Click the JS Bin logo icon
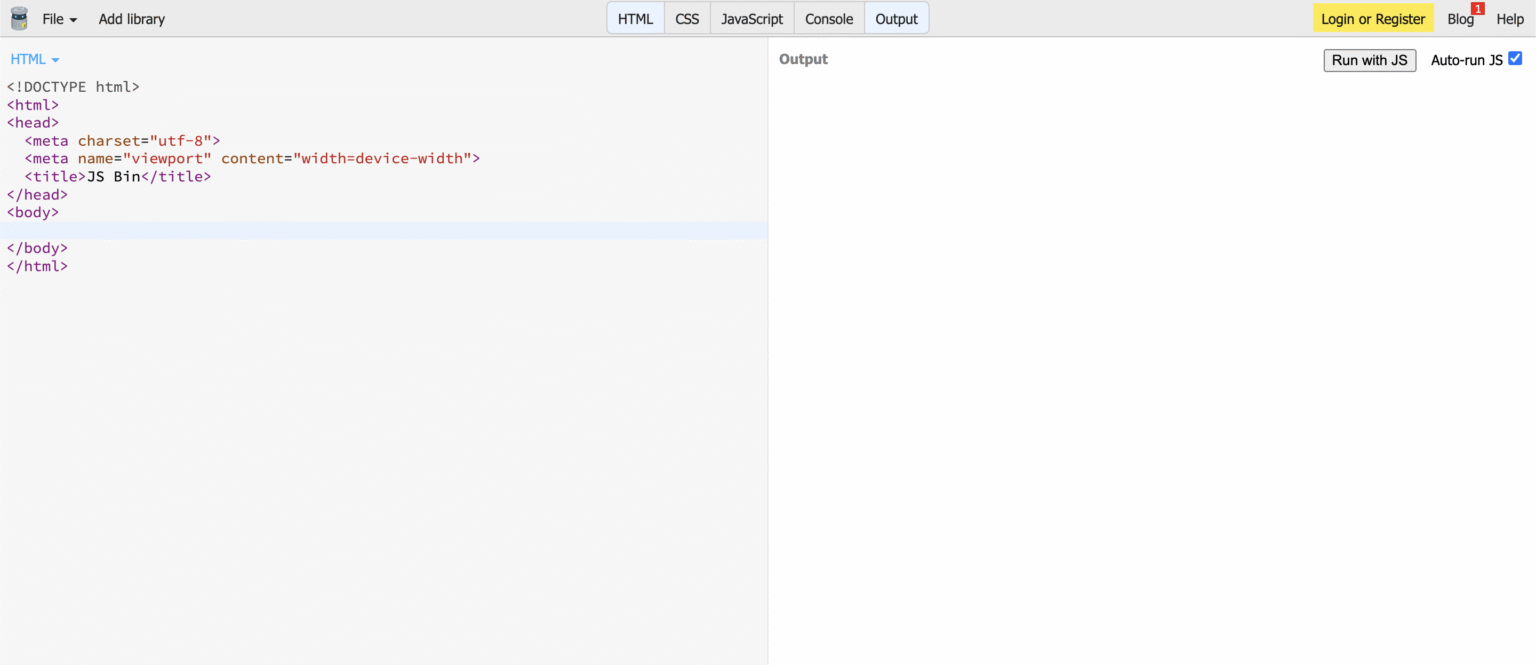The height and width of the screenshot is (665, 1536). click(x=18, y=18)
